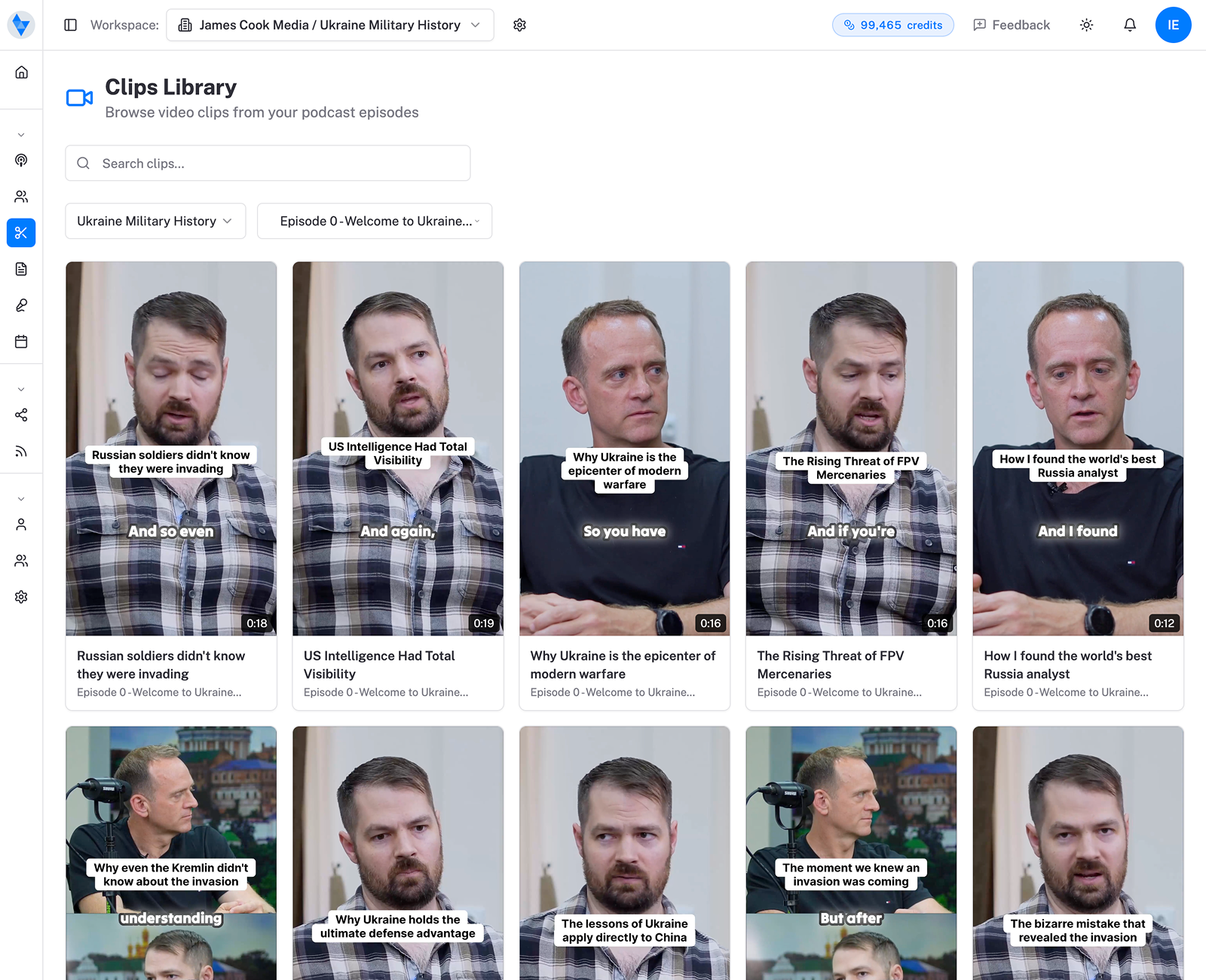
Task: Play the Russian soldiers didn't know clip thumbnail
Action: coord(171,449)
